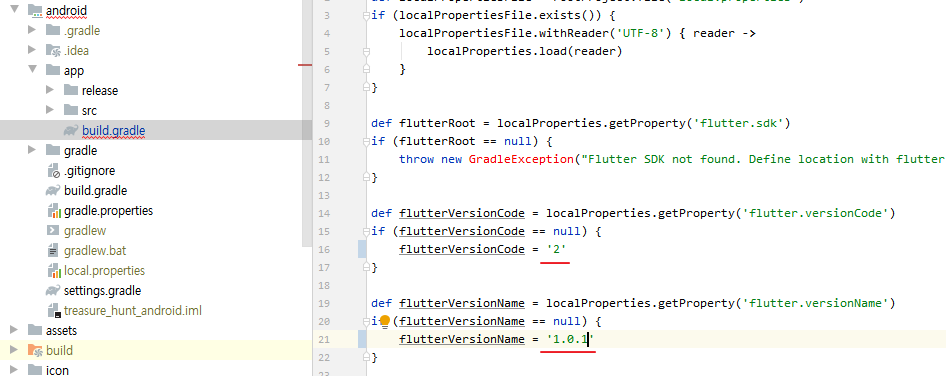
Task: Click the gradle.properties file icon
Action: (x=54, y=211)
